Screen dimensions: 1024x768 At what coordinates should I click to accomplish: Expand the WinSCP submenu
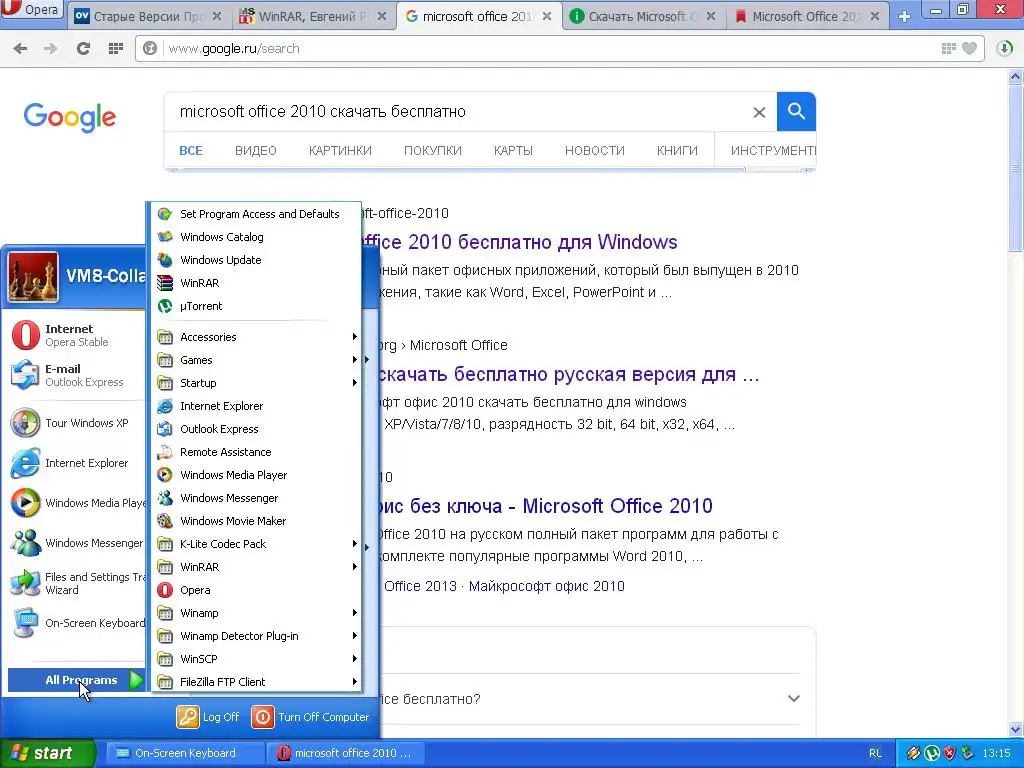tap(256, 659)
